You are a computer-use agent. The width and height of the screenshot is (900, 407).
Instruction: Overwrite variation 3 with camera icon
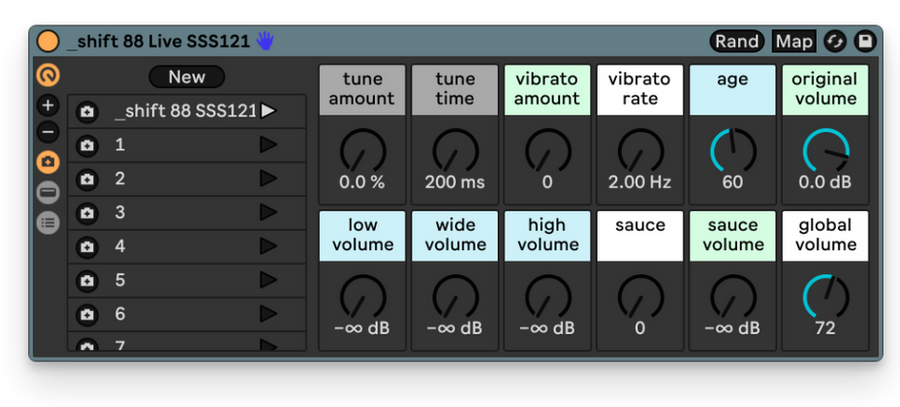click(x=87, y=214)
